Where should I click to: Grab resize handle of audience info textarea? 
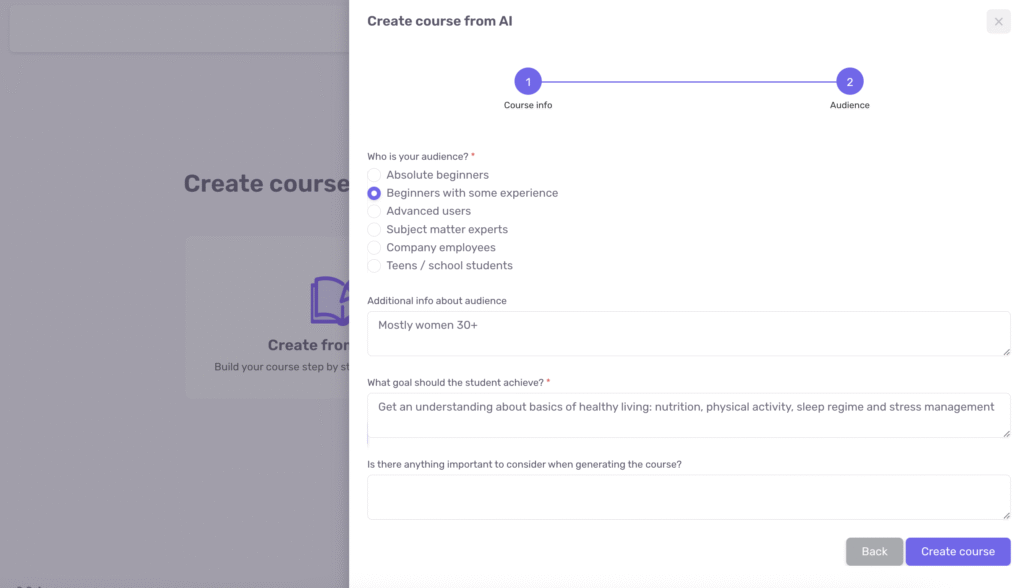[x=1006, y=352]
